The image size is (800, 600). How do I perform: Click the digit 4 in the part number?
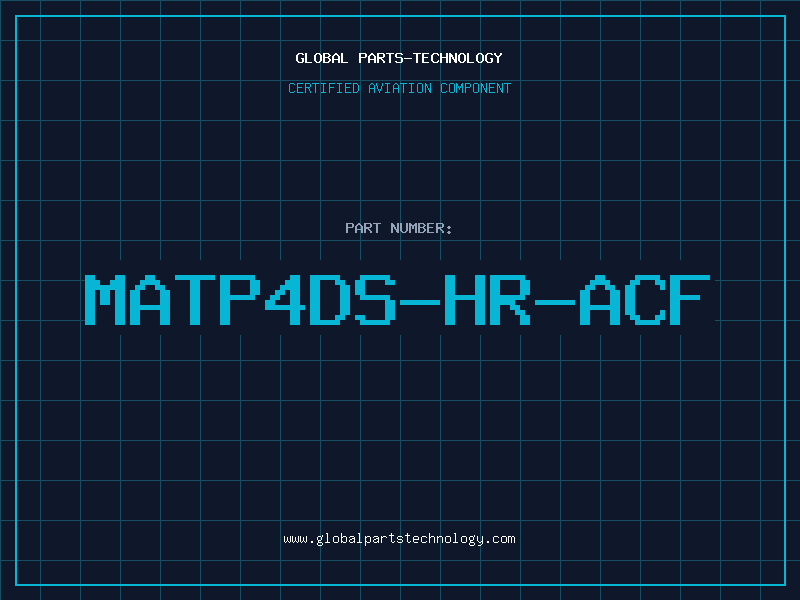point(286,300)
